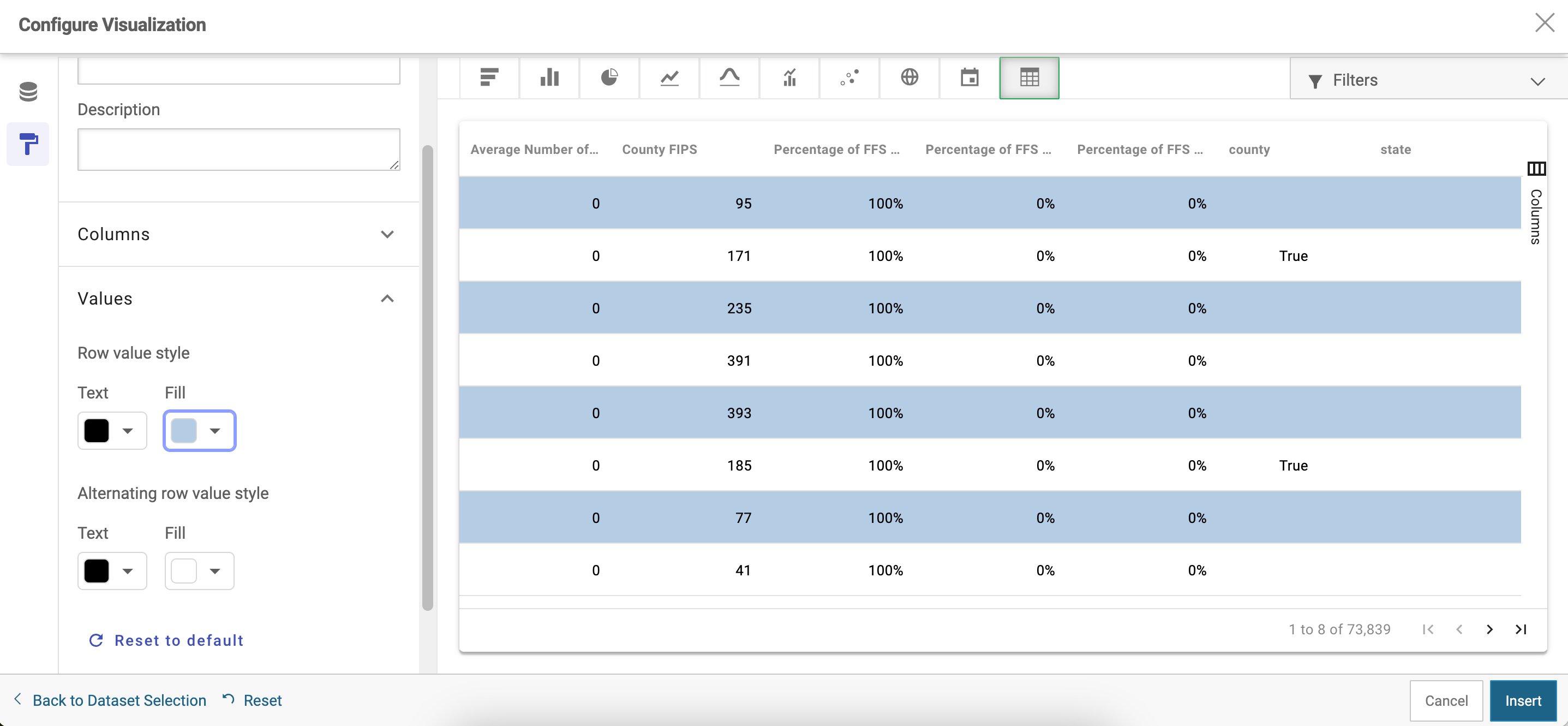Image resolution: width=1568 pixels, height=726 pixels.
Task: Click the light blue row Fill swatch
Action: [184, 431]
